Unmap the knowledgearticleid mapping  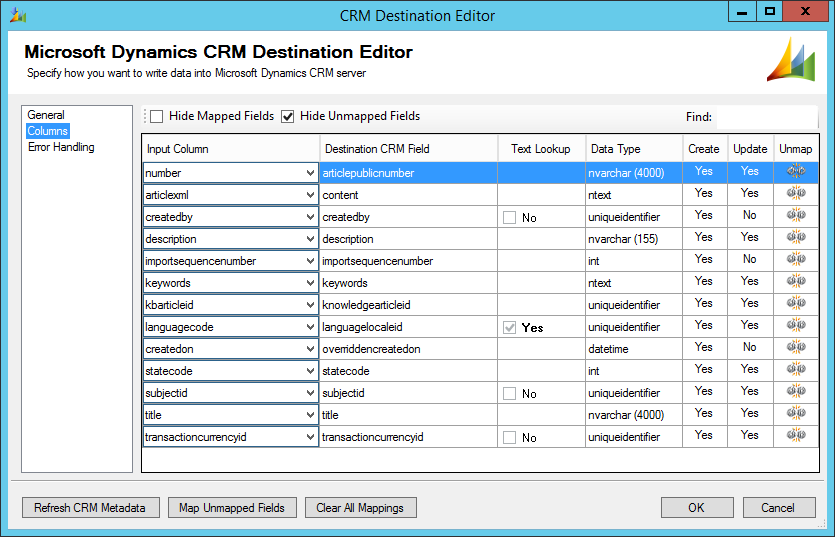(796, 303)
